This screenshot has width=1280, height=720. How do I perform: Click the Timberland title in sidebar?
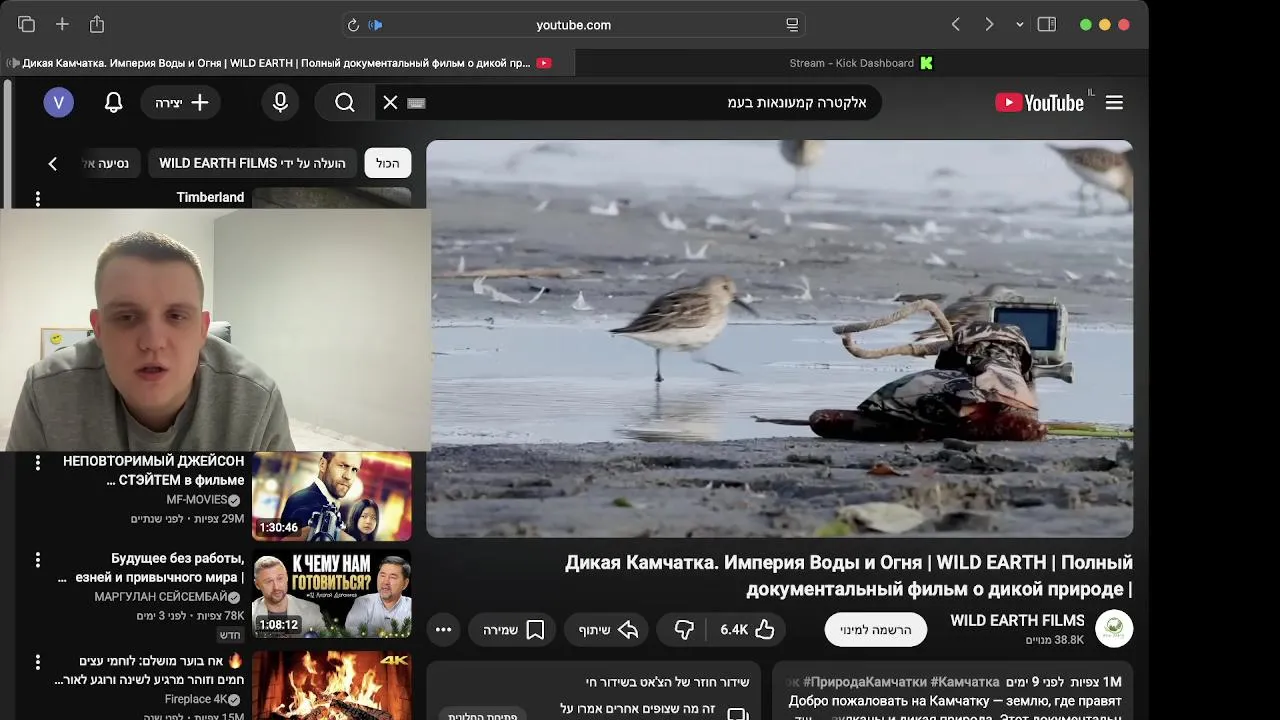[x=210, y=197]
